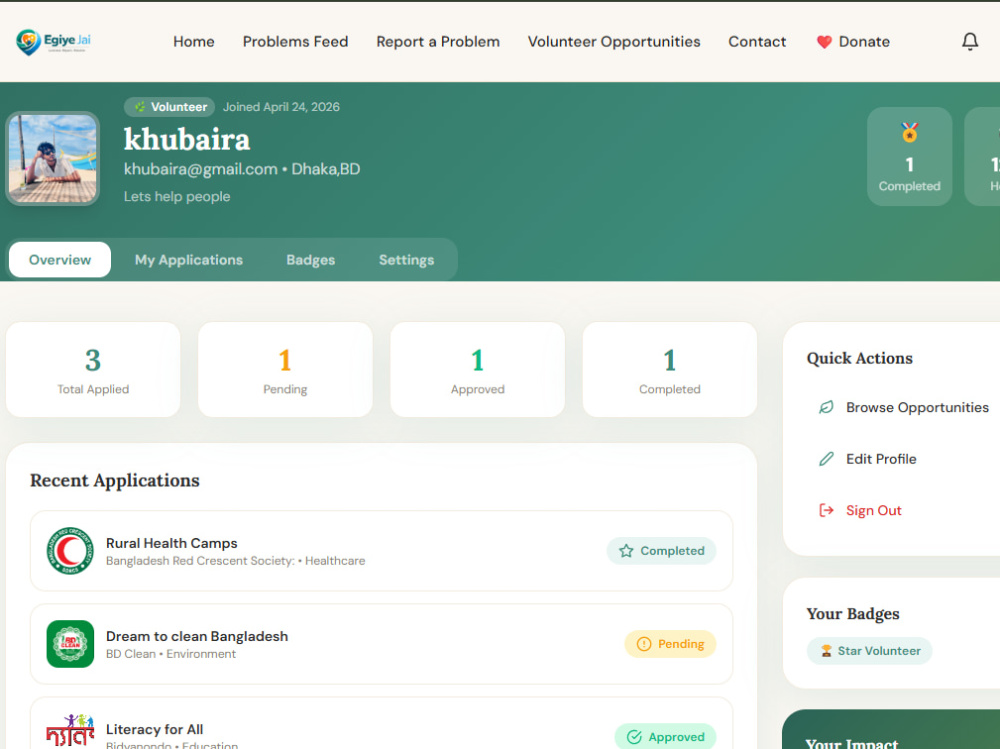Viewport: 1000px width, 749px height.
Task: Click the Bidyanondo logo for Literacy for All
Action: point(70,731)
